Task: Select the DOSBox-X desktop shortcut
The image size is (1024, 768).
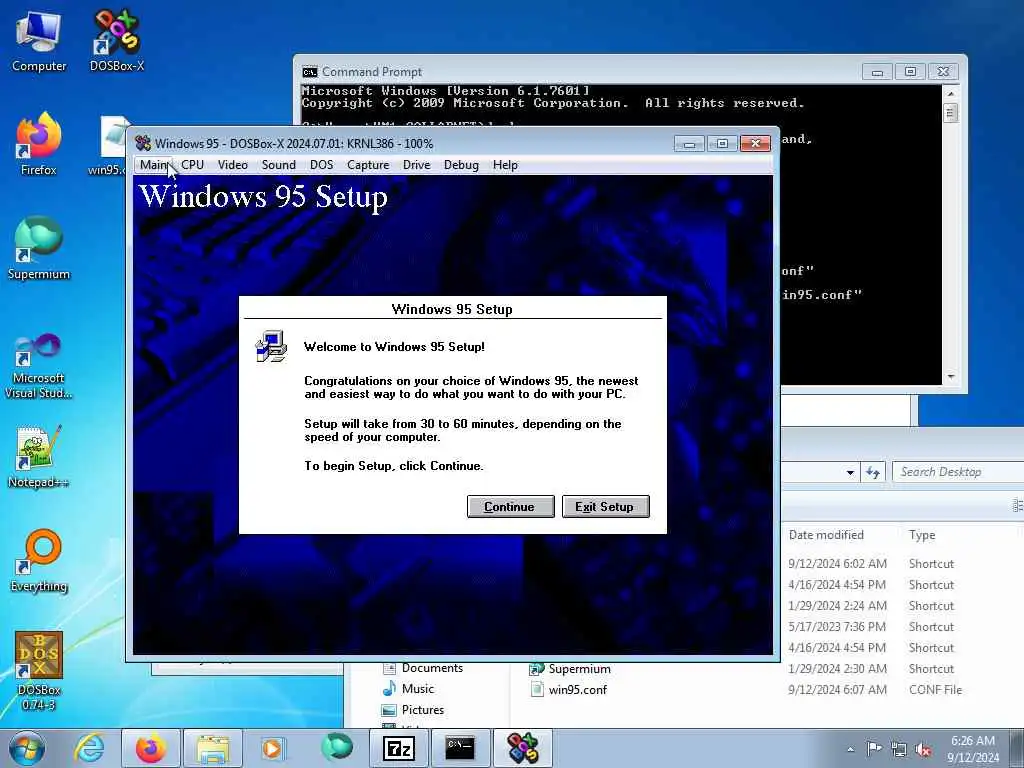Action: pos(117,40)
